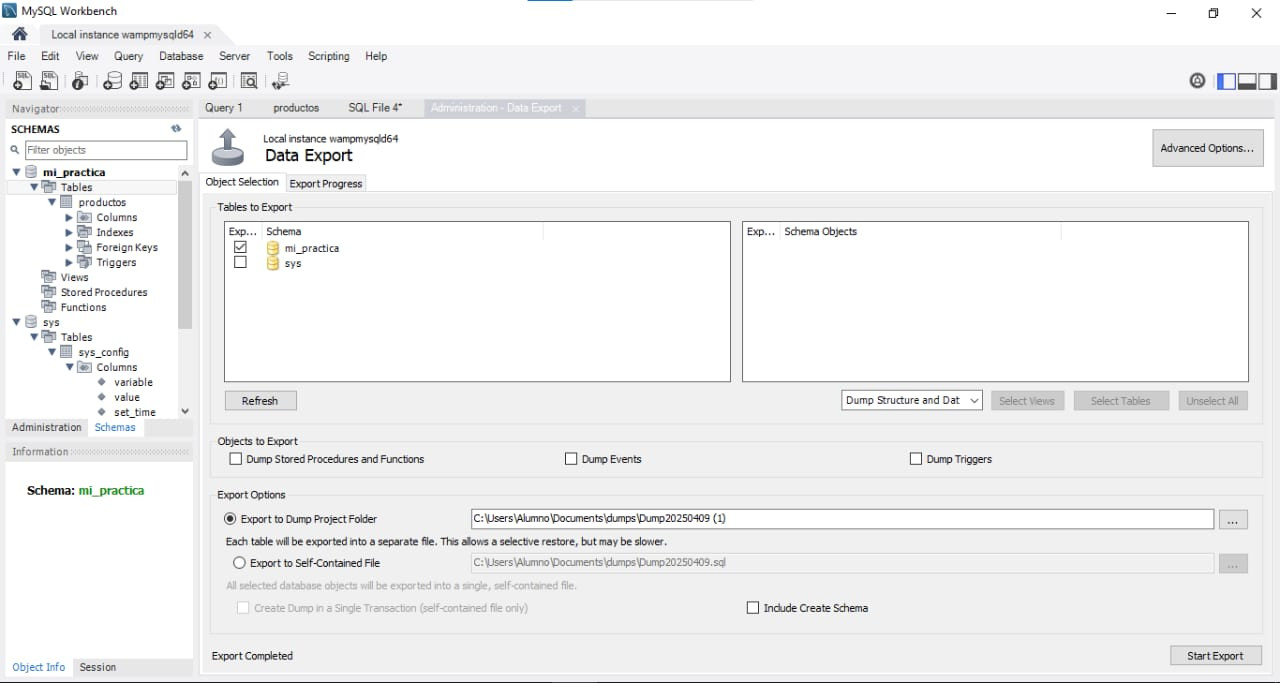Click the mi_practica database icon in Navigator

tap(31, 172)
